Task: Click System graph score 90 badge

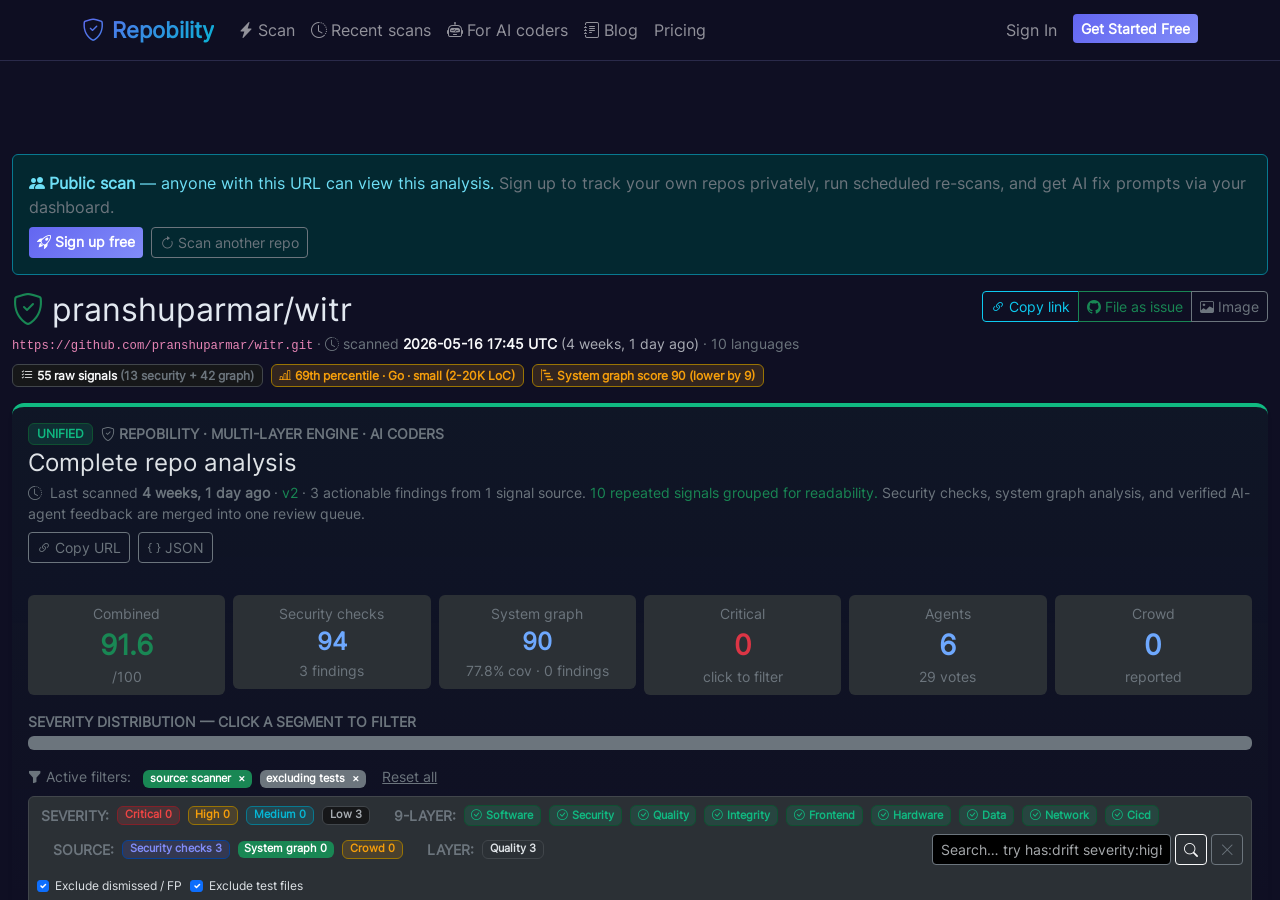Action: (648, 375)
